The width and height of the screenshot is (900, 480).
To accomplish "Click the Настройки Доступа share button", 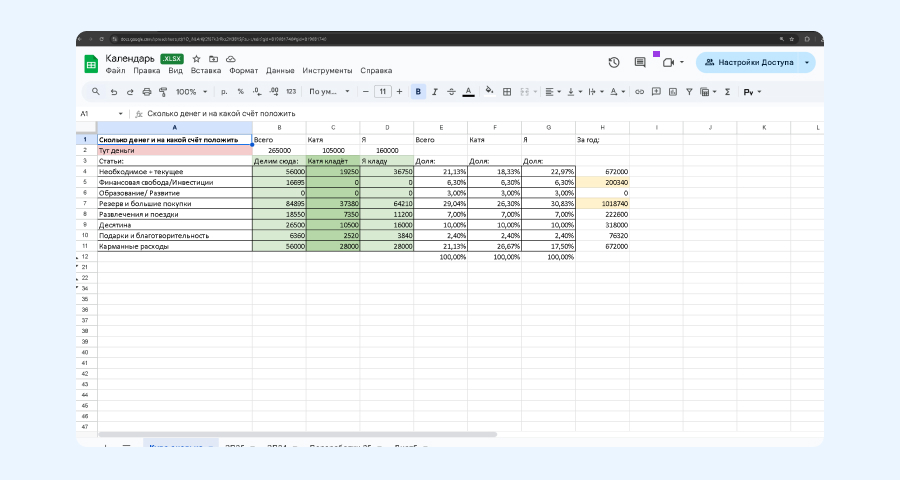I will [x=748, y=63].
